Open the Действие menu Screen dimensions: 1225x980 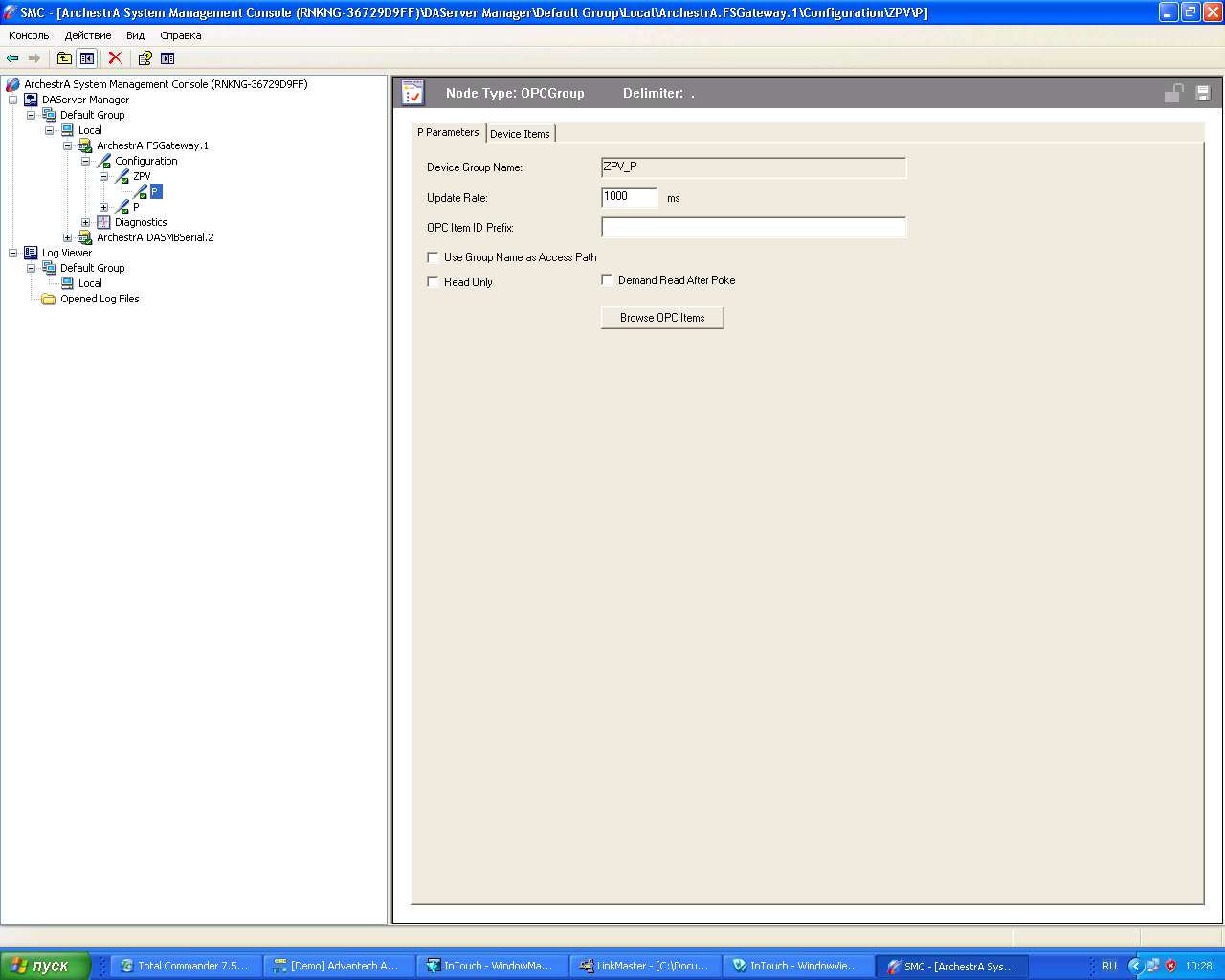coord(88,35)
